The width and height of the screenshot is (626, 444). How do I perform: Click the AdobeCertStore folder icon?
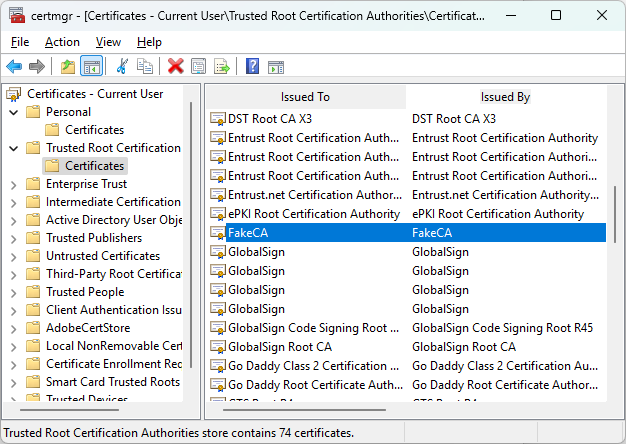pyautogui.click(x=33, y=328)
